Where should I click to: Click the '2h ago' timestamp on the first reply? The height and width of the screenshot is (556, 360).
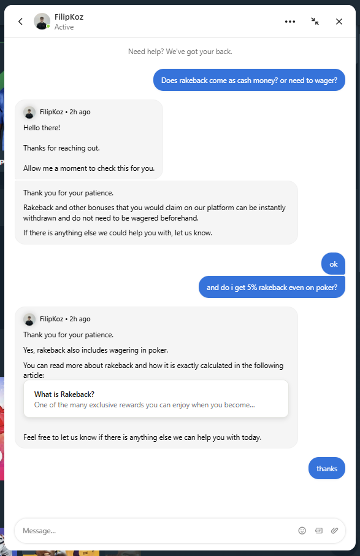pos(80,112)
